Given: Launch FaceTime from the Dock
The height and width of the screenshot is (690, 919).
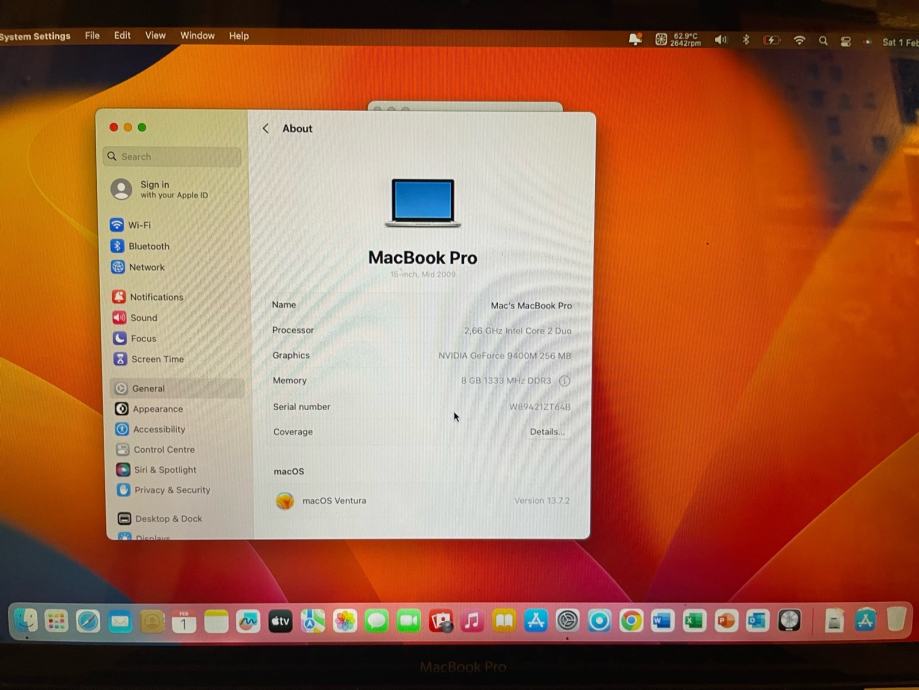Looking at the screenshot, I should (x=409, y=621).
